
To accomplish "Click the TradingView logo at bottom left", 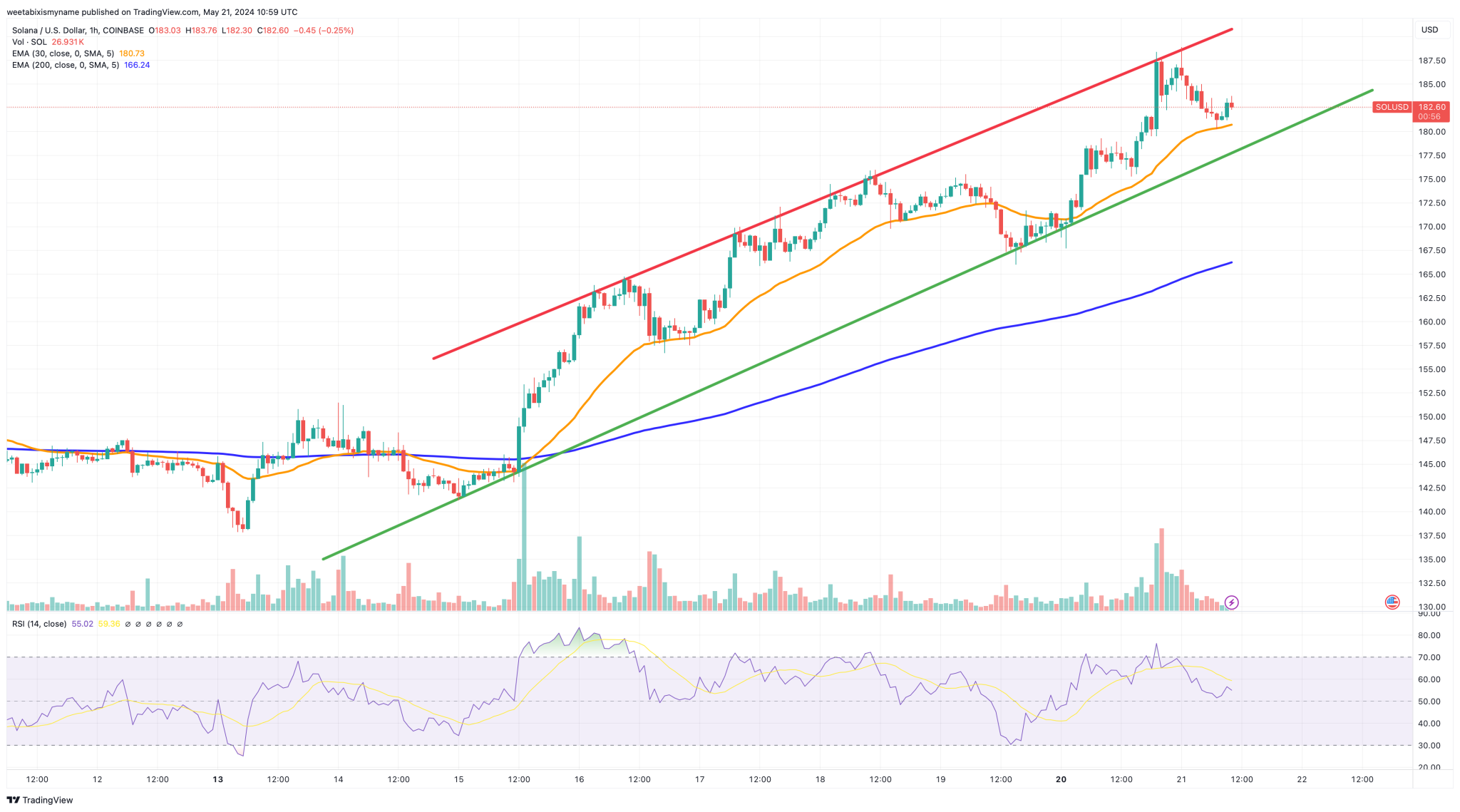I will click(40, 800).
